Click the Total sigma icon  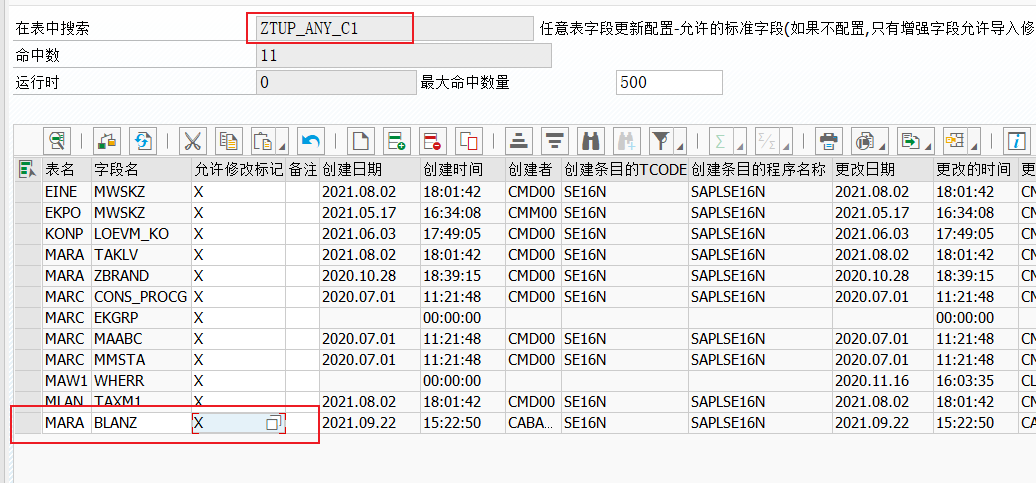pos(720,140)
